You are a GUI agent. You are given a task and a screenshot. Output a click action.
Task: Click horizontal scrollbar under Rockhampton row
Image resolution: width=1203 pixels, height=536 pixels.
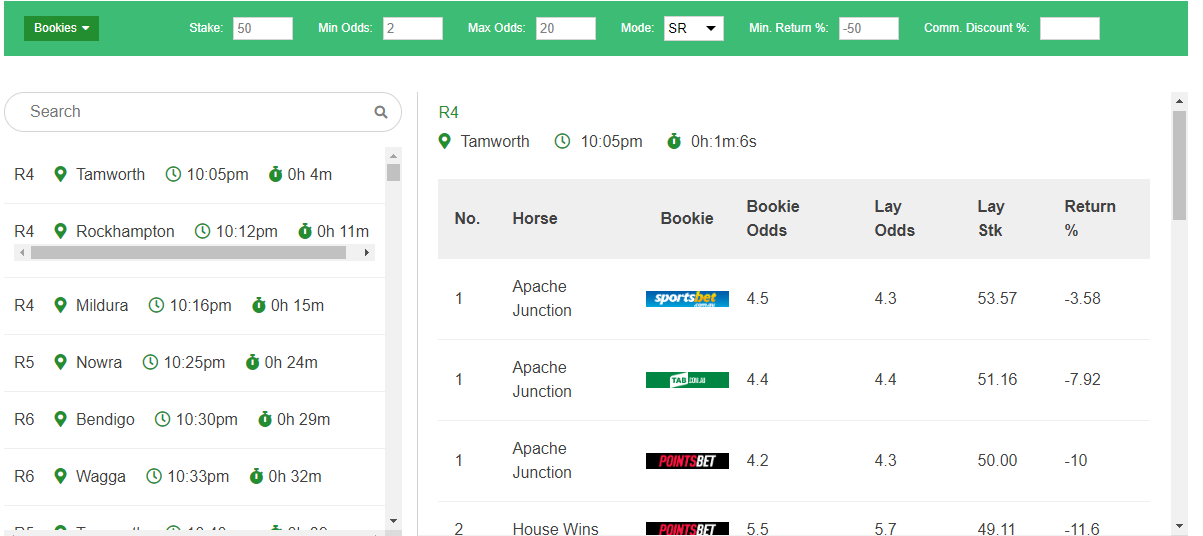click(x=188, y=253)
